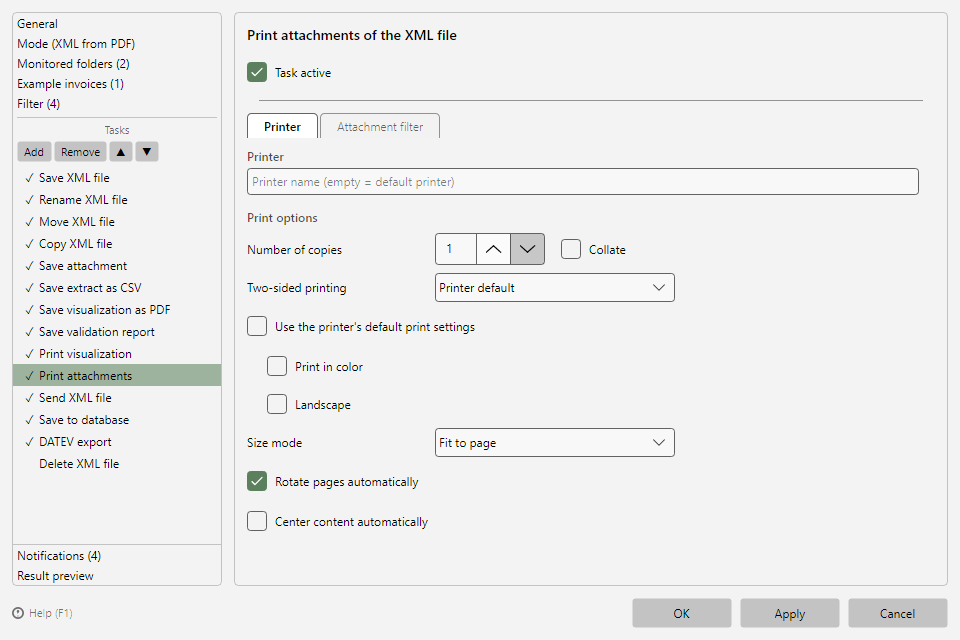Enable Center content automatically
This screenshot has width=960, height=640.
click(x=257, y=521)
